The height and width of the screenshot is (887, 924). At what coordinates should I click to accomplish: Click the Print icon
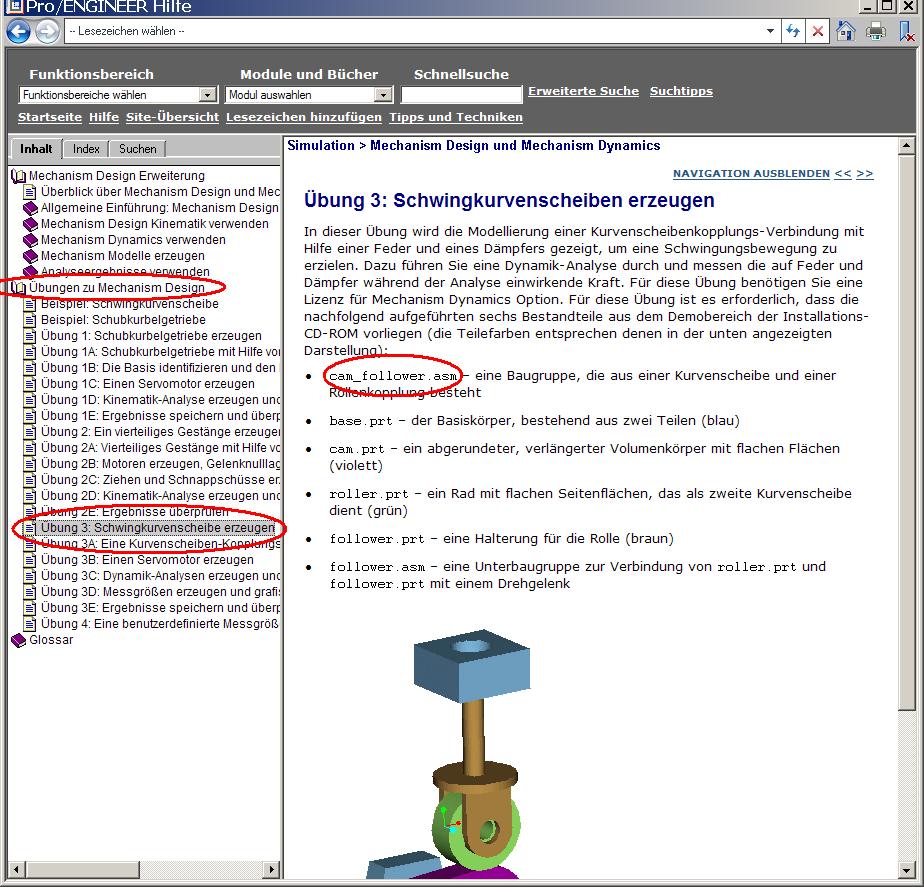[876, 31]
